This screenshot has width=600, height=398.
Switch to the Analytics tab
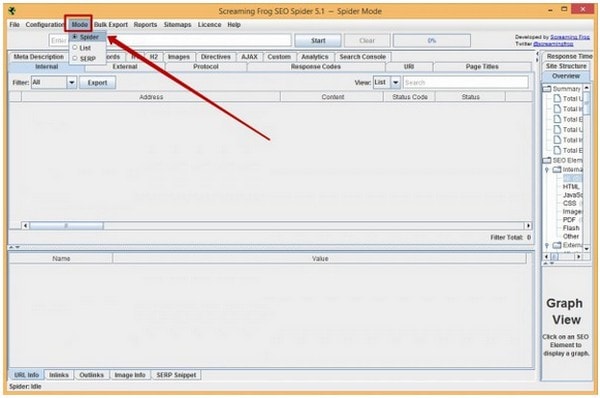(x=315, y=57)
